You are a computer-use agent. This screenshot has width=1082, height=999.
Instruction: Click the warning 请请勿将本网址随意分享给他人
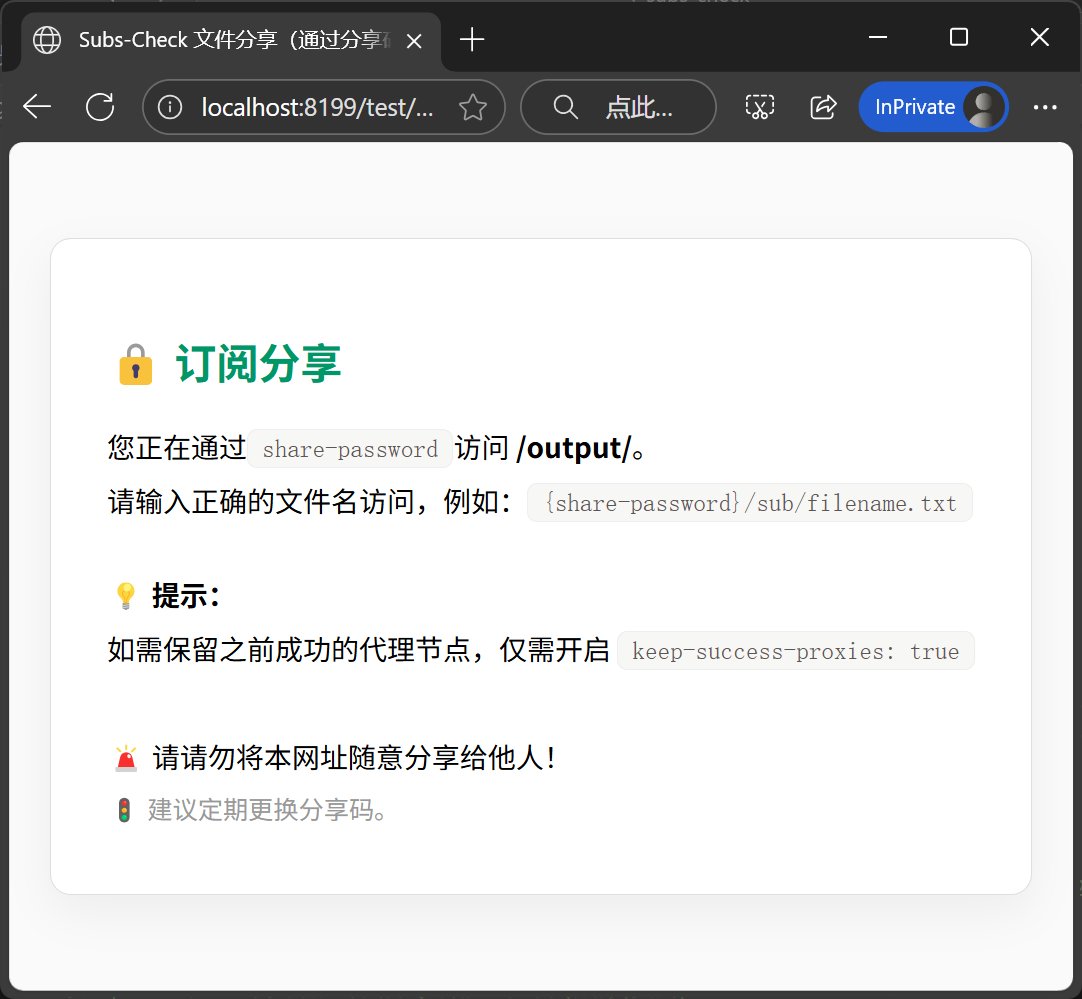click(354, 758)
